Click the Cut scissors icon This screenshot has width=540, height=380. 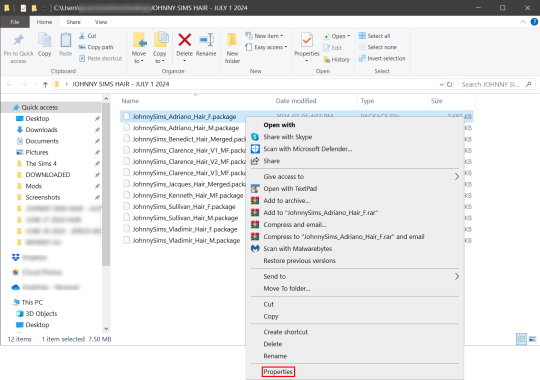tap(82, 35)
